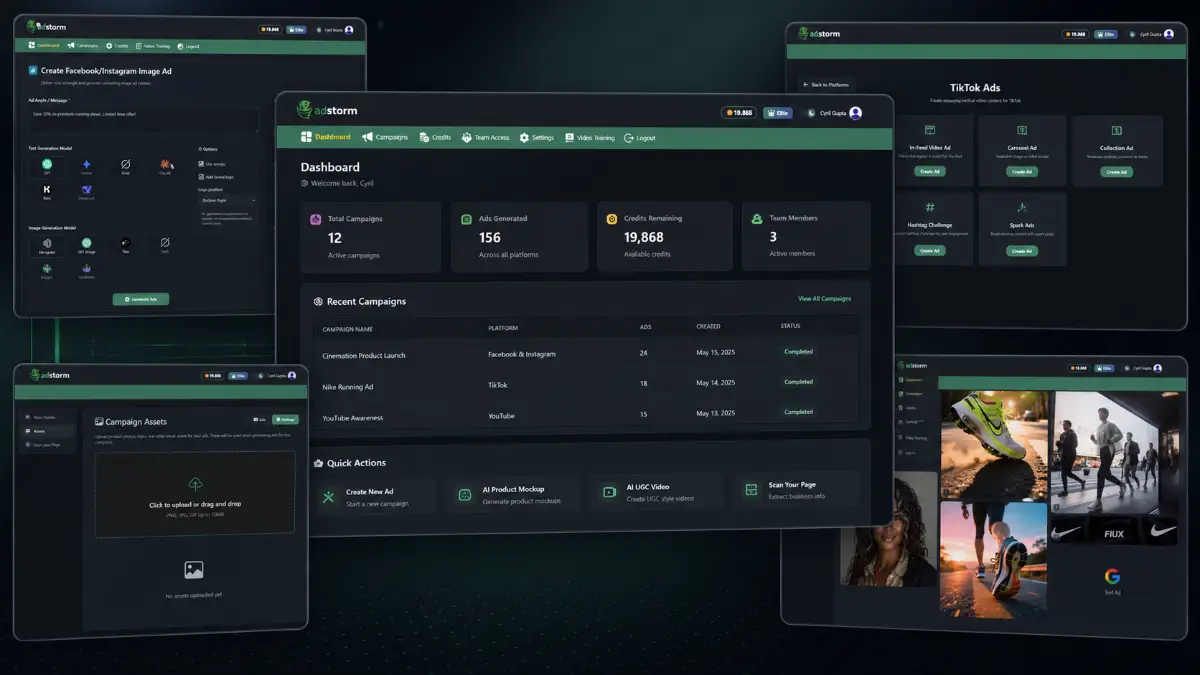Screen dimensions: 1200x675
Task: Select the GPT Image generation model
Action: click(x=87, y=245)
